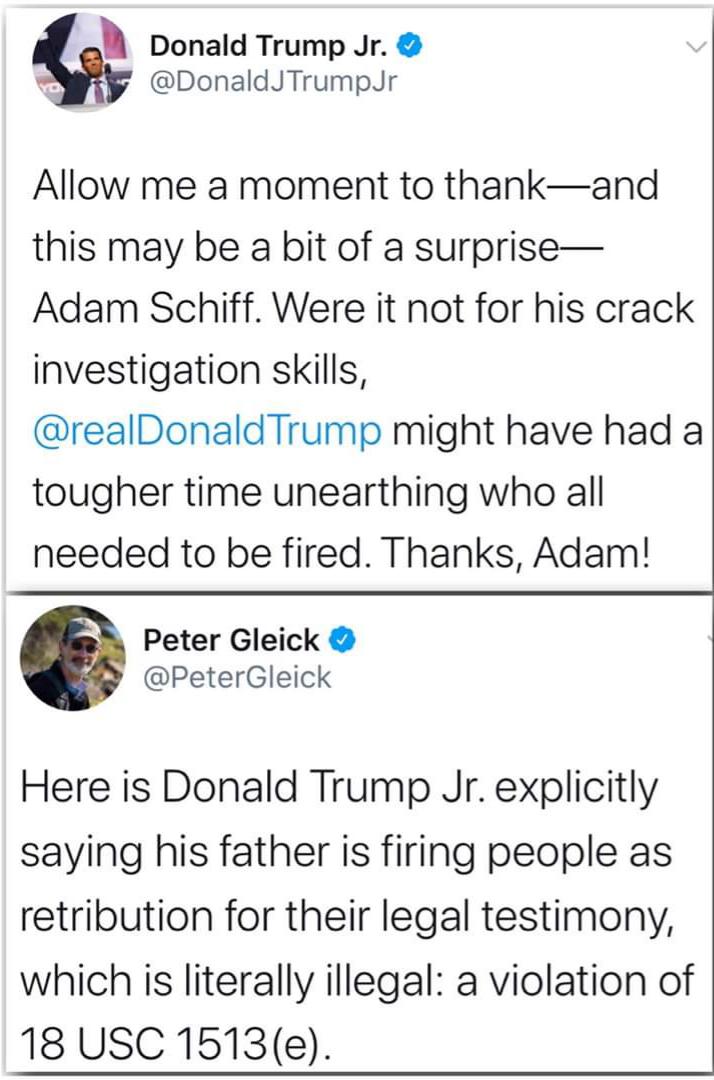Click the @PeterGleick handle

click(x=237, y=677)
